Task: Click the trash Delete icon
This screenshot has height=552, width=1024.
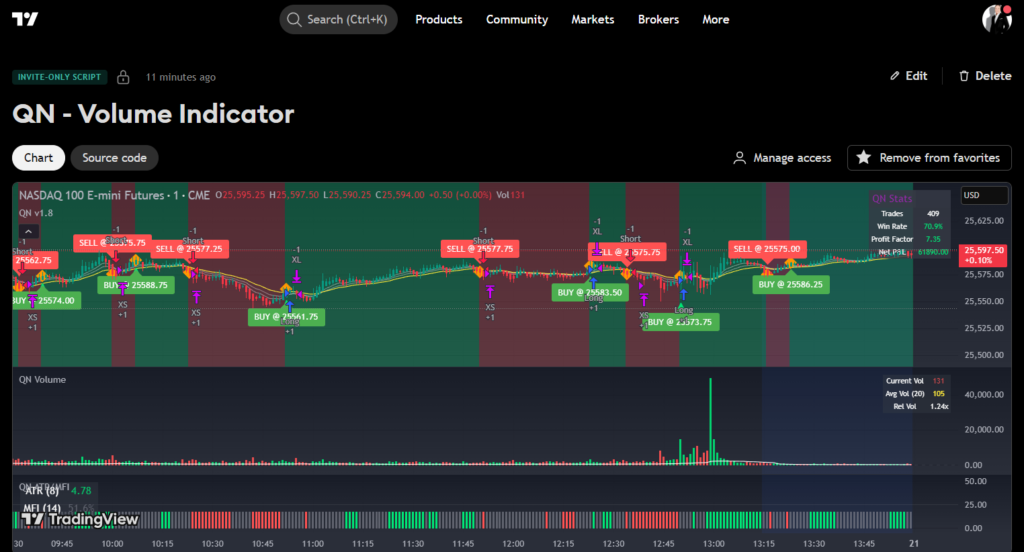Action: (964, 76)
